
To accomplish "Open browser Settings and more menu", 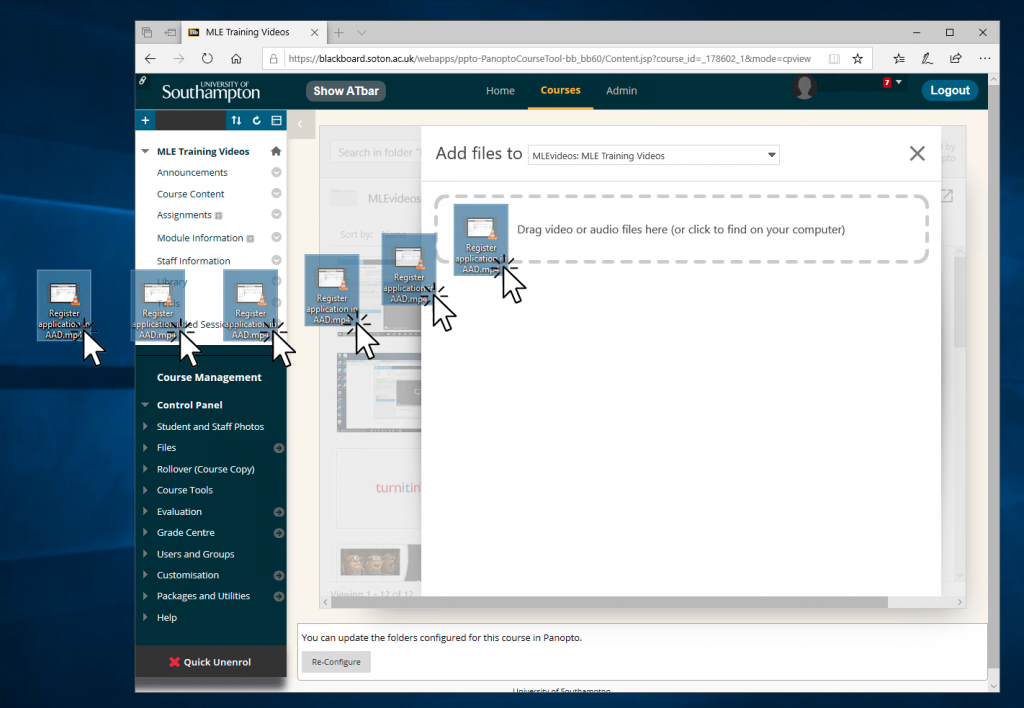I will point(985,59).
